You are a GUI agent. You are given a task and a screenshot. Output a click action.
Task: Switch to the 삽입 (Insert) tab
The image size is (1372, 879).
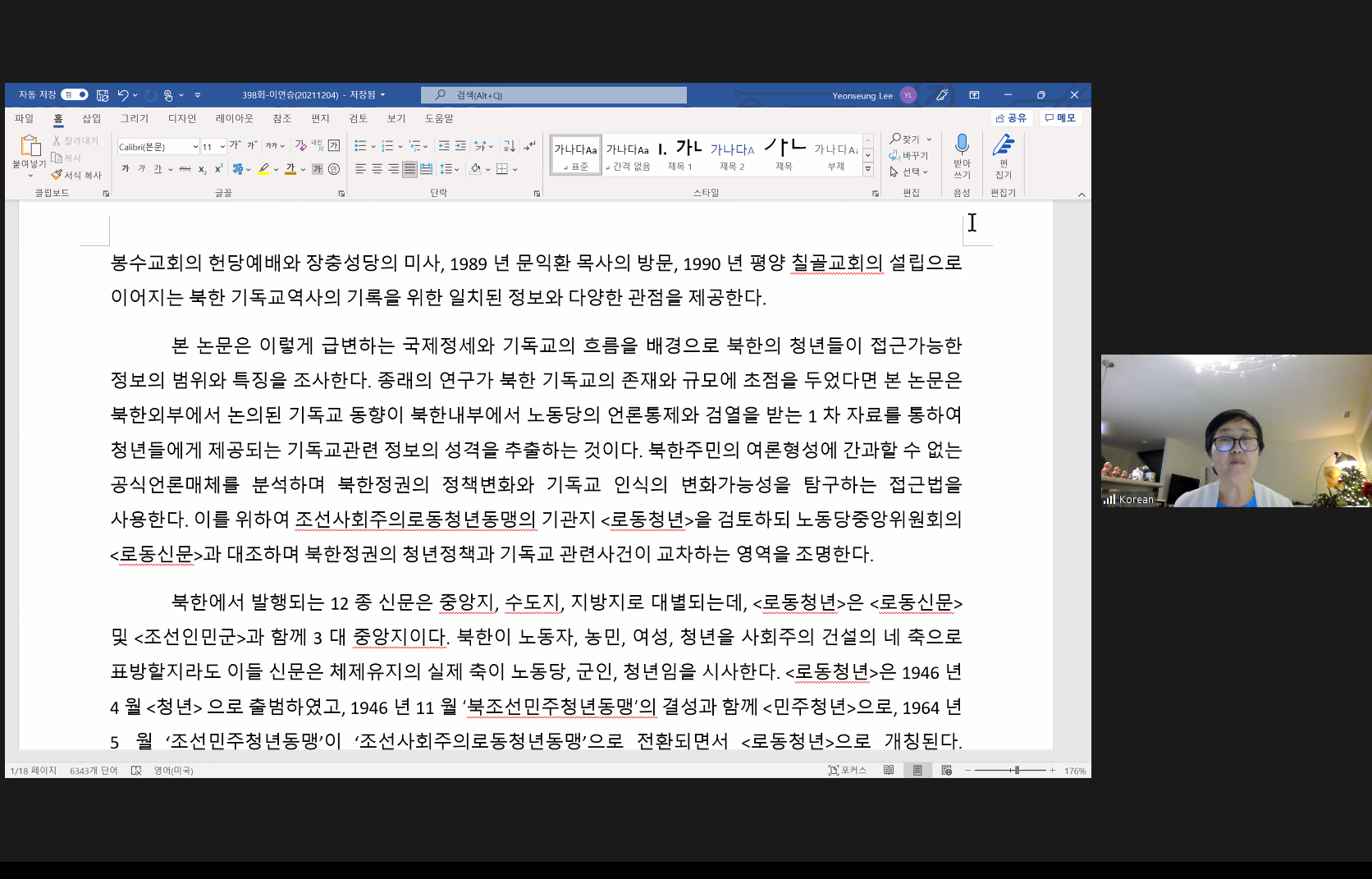pyautogui.click(x=92, y=118)
